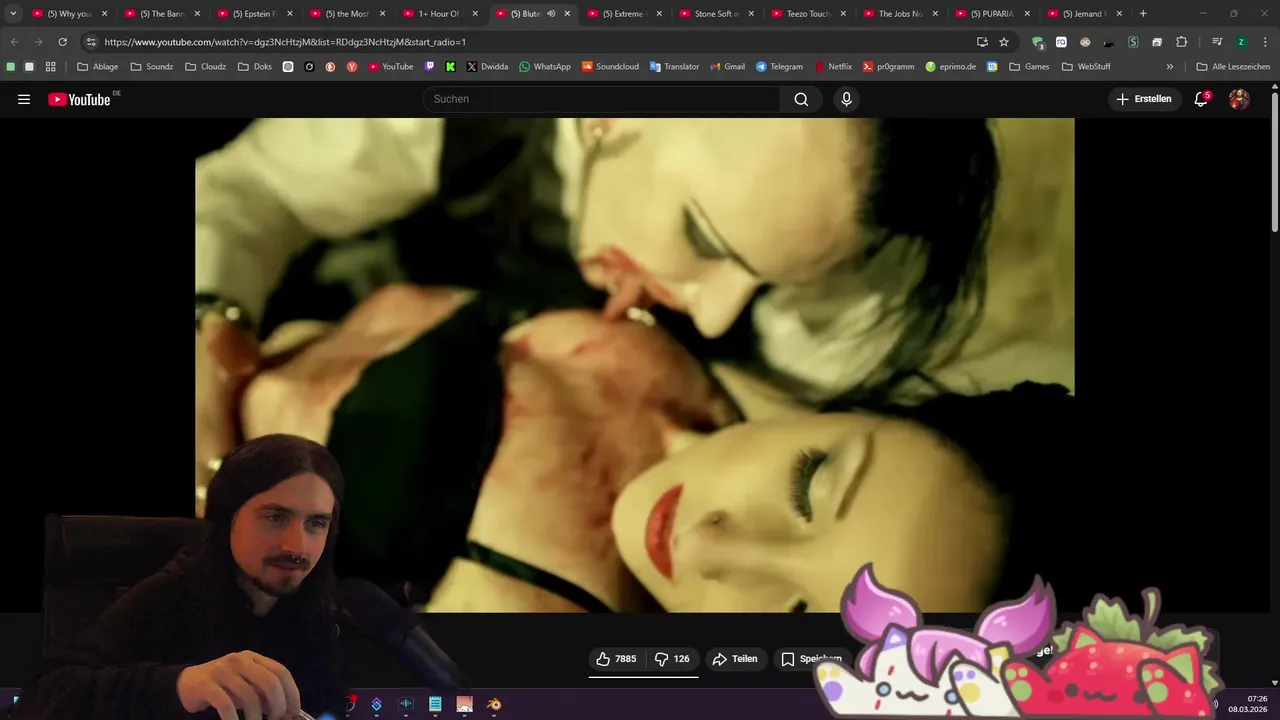Open Telegram bookmark
The height and width of the screenshot is (720, 1280).
[779, 67]
